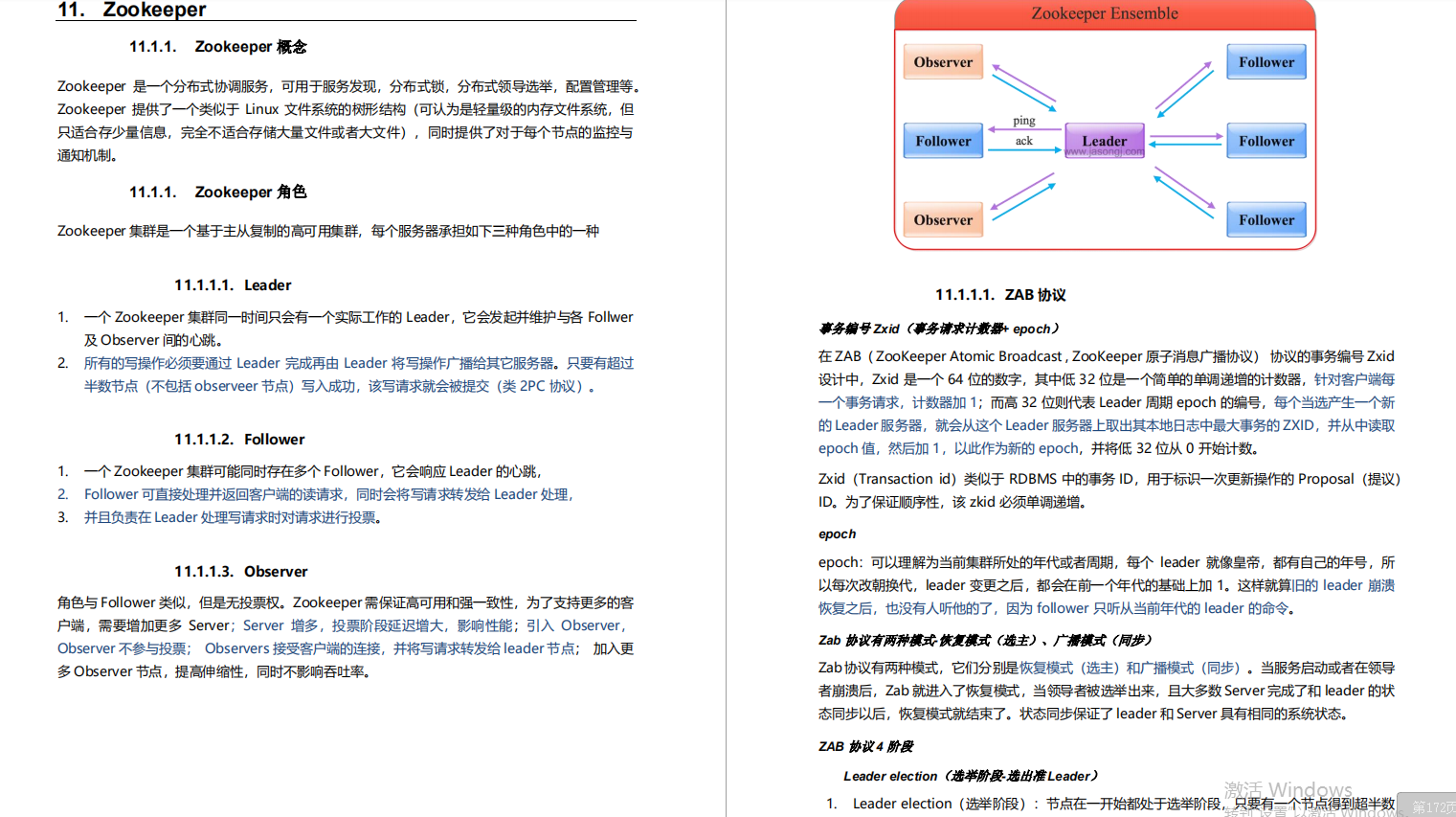The width and height of the screenshot is (1456, 817).
Task: Select the bottom-left Observer node
Action: (942, 219)
